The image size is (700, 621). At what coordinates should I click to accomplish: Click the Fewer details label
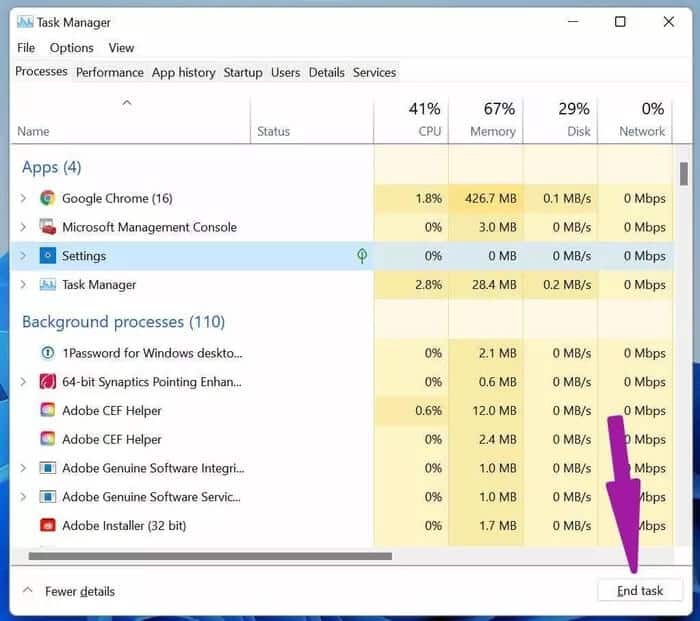[x=80, y=592]
